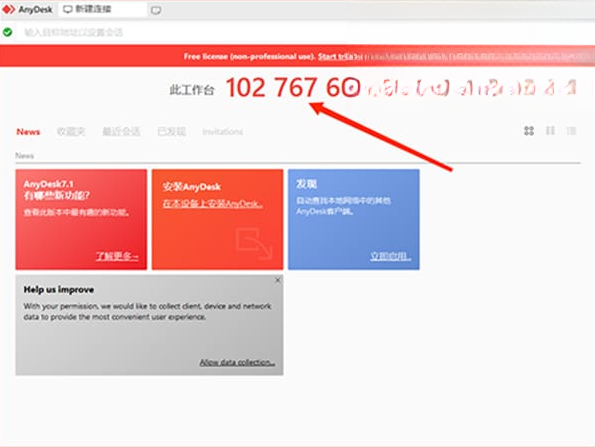Viewport: 595px width, 448px height.
Task: Open the 发现 discovery card
Action: (354, 219)
